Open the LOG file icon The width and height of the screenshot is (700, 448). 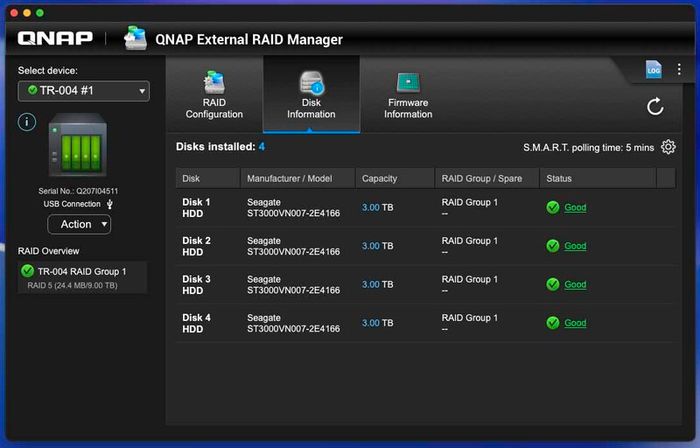[654, 70]
